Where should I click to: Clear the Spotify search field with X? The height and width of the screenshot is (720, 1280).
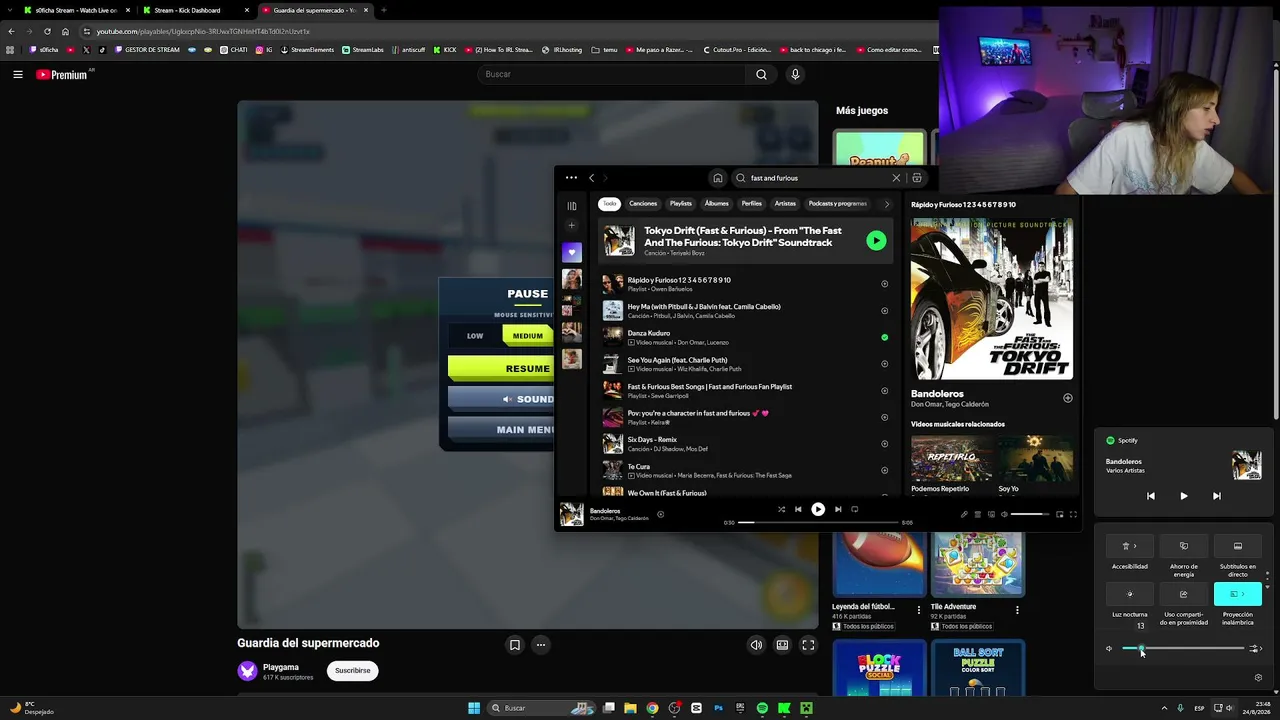[896, 178]
